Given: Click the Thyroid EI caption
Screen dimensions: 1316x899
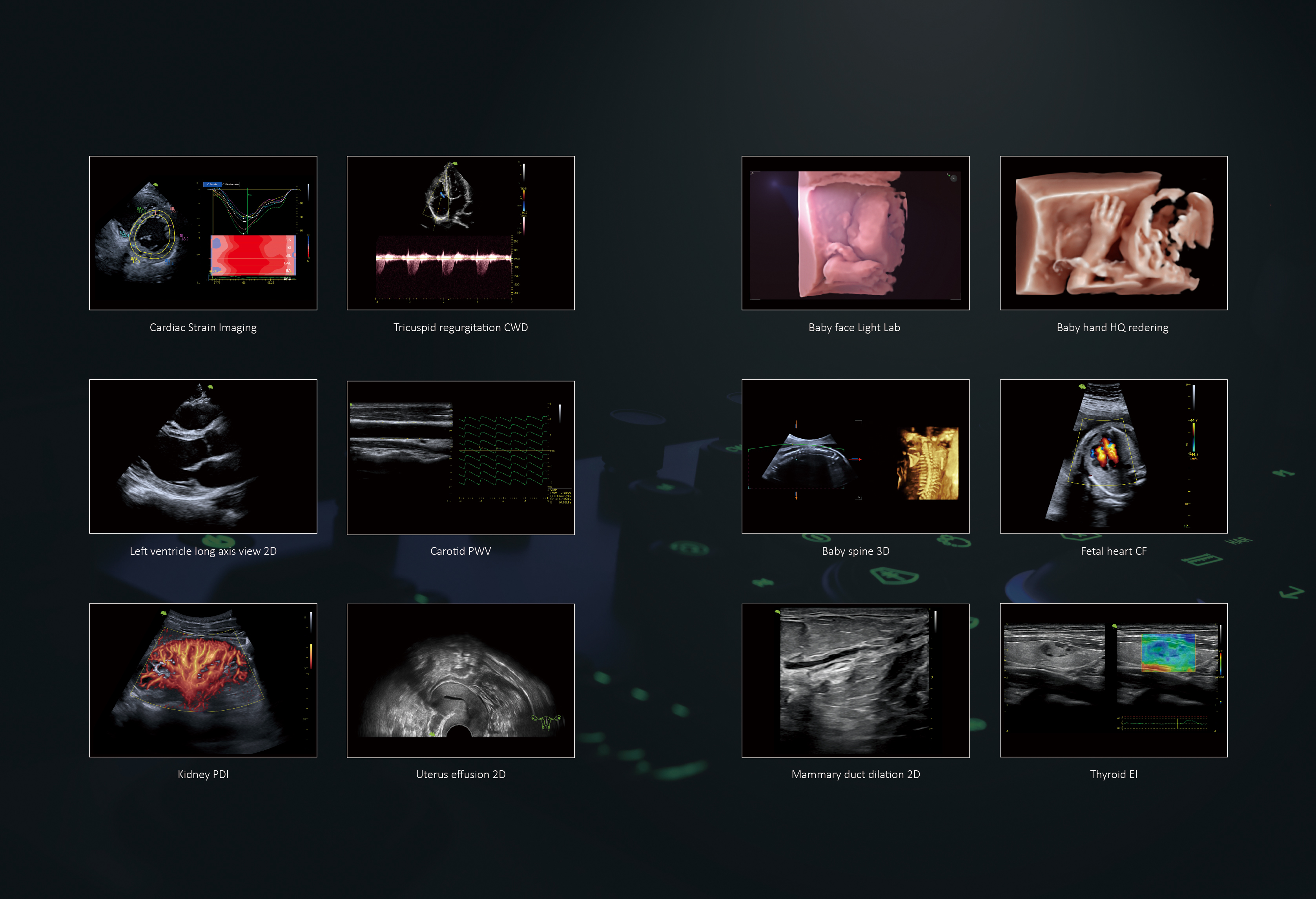Looking at the screenshot, I should [1113, 774].
